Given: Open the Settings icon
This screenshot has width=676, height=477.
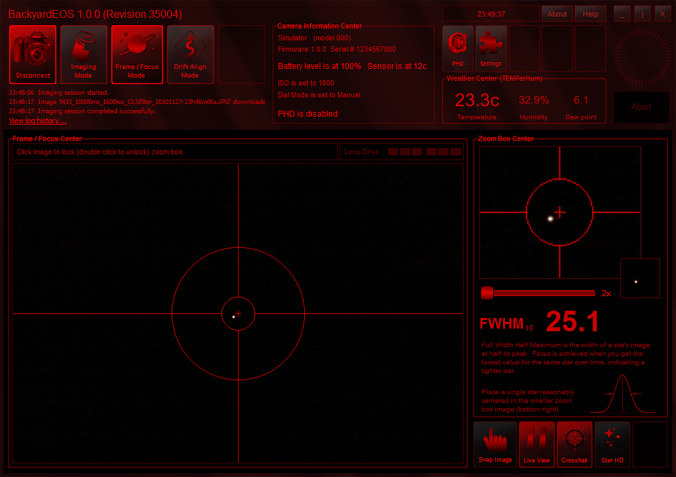Looking at the screenshot, I should [x=490, y=46].
